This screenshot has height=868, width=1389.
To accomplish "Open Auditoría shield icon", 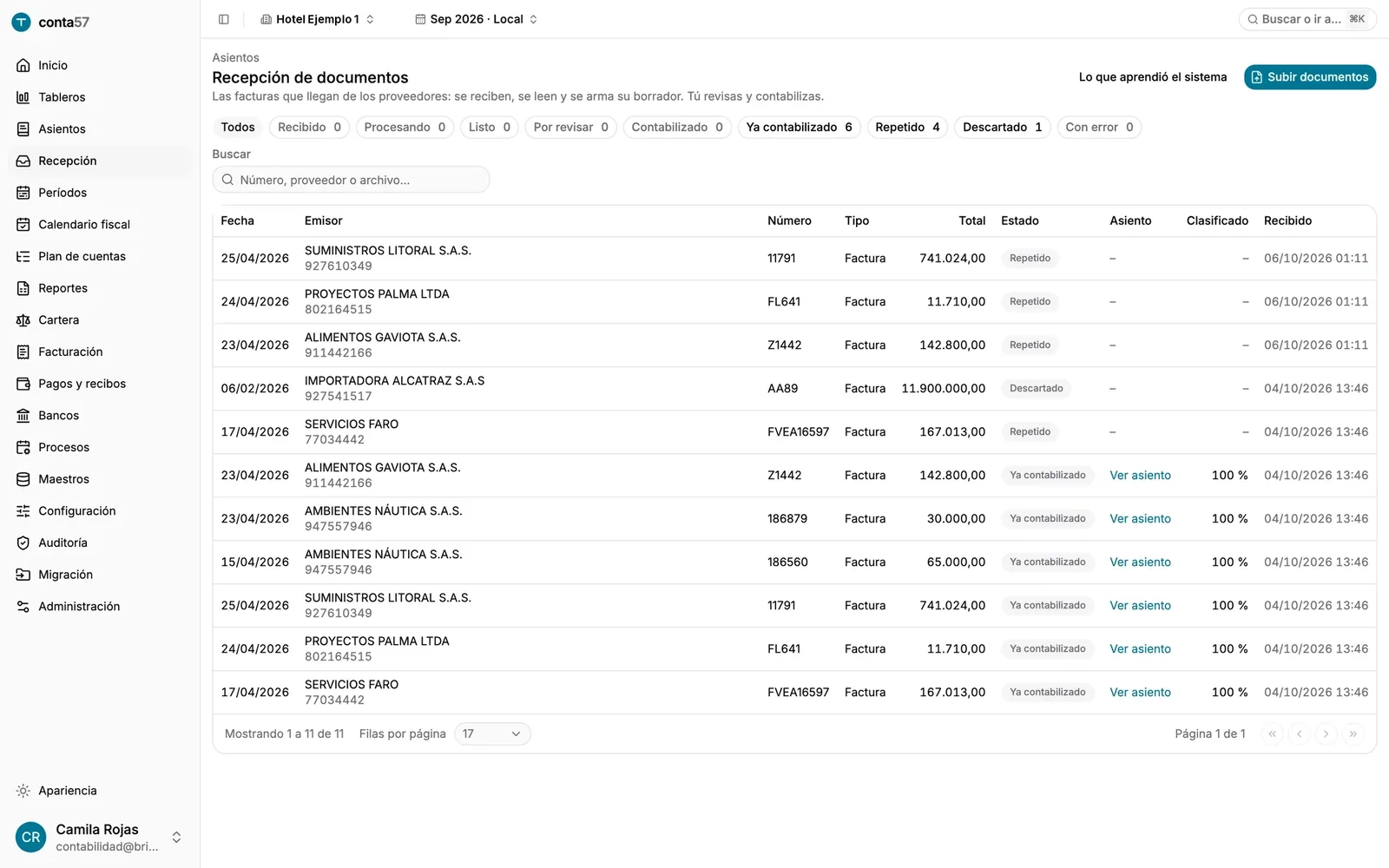I will pos(23,542).
